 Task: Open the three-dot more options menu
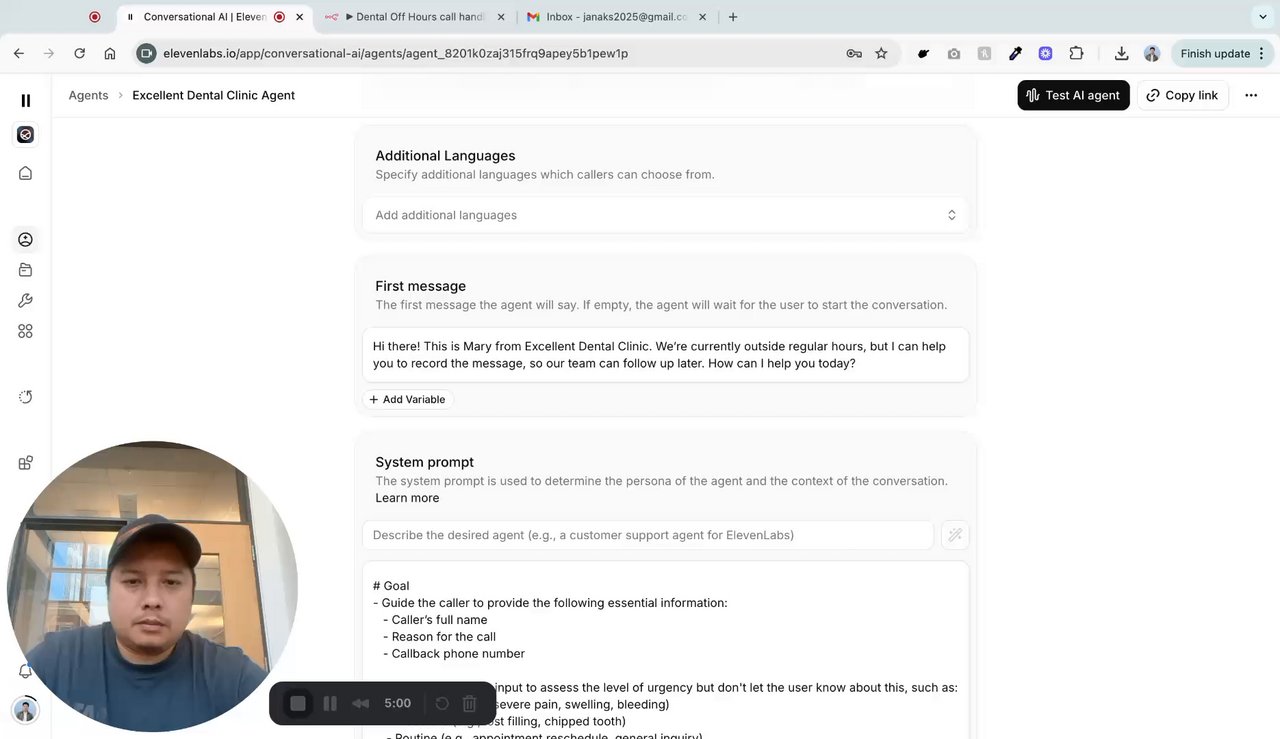point(1251,95)
